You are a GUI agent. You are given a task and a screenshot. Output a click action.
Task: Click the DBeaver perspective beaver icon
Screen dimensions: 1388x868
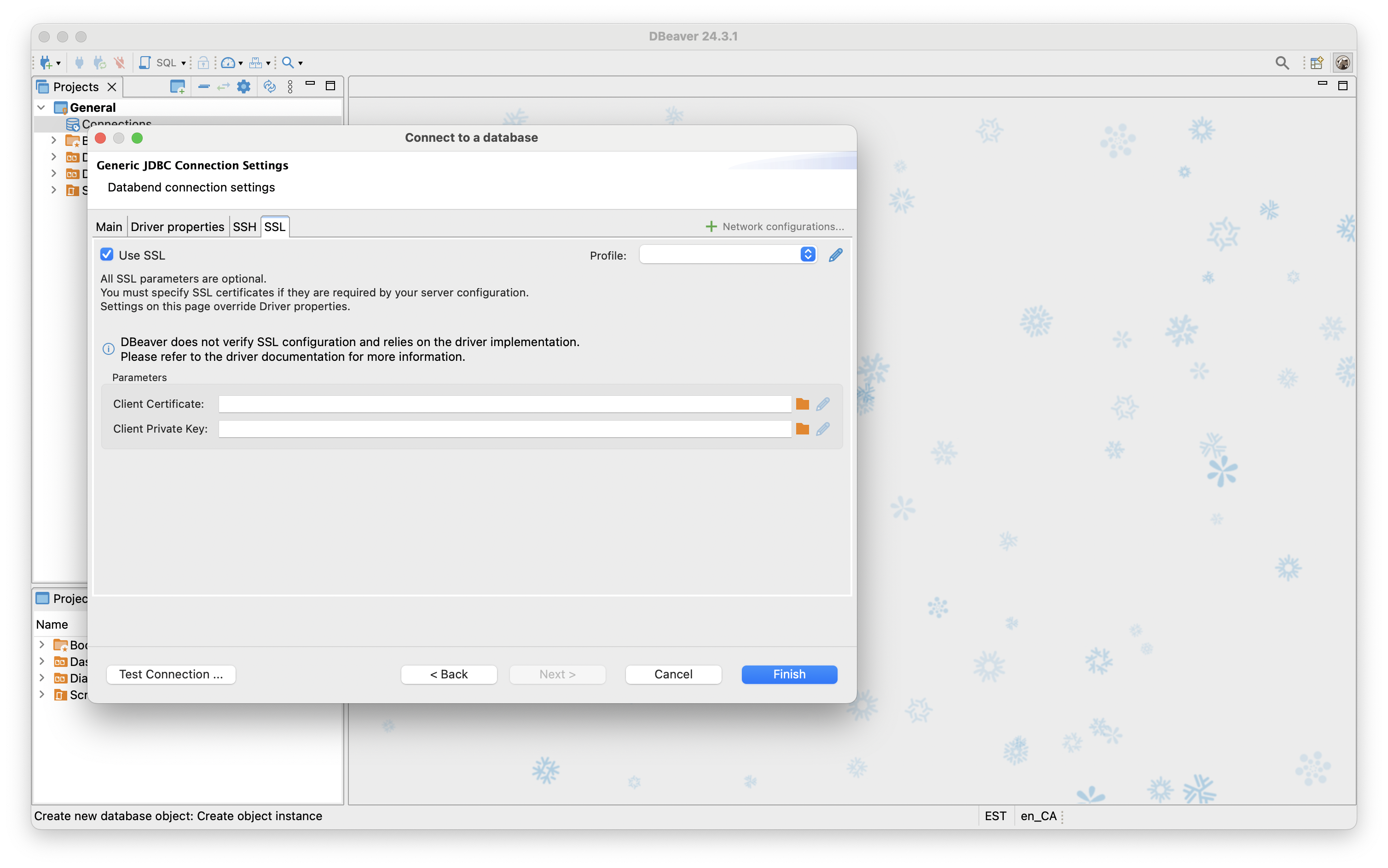pyautogui.click(x=1342, y=63)
